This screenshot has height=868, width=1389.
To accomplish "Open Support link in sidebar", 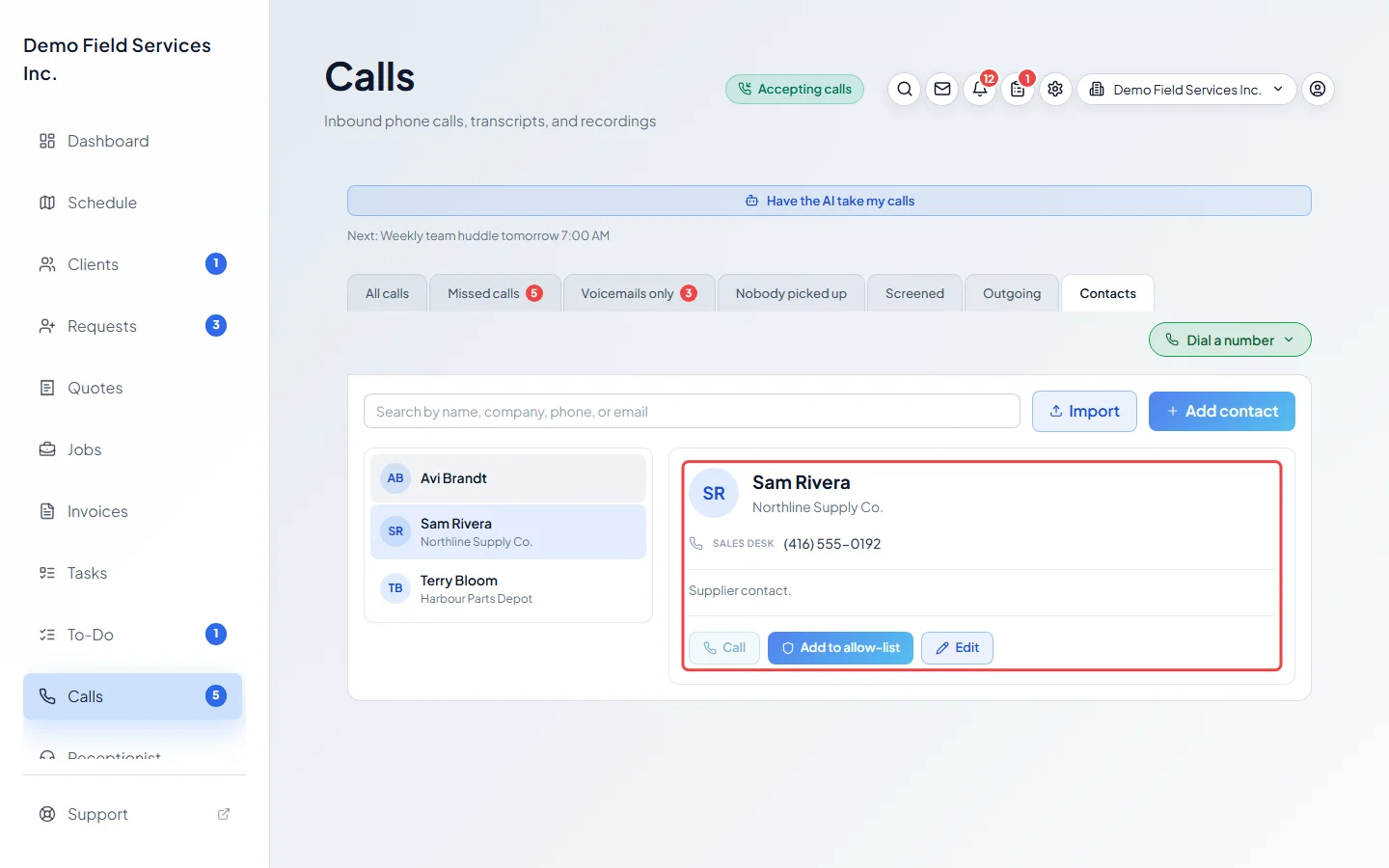I will tap(133, 814).
